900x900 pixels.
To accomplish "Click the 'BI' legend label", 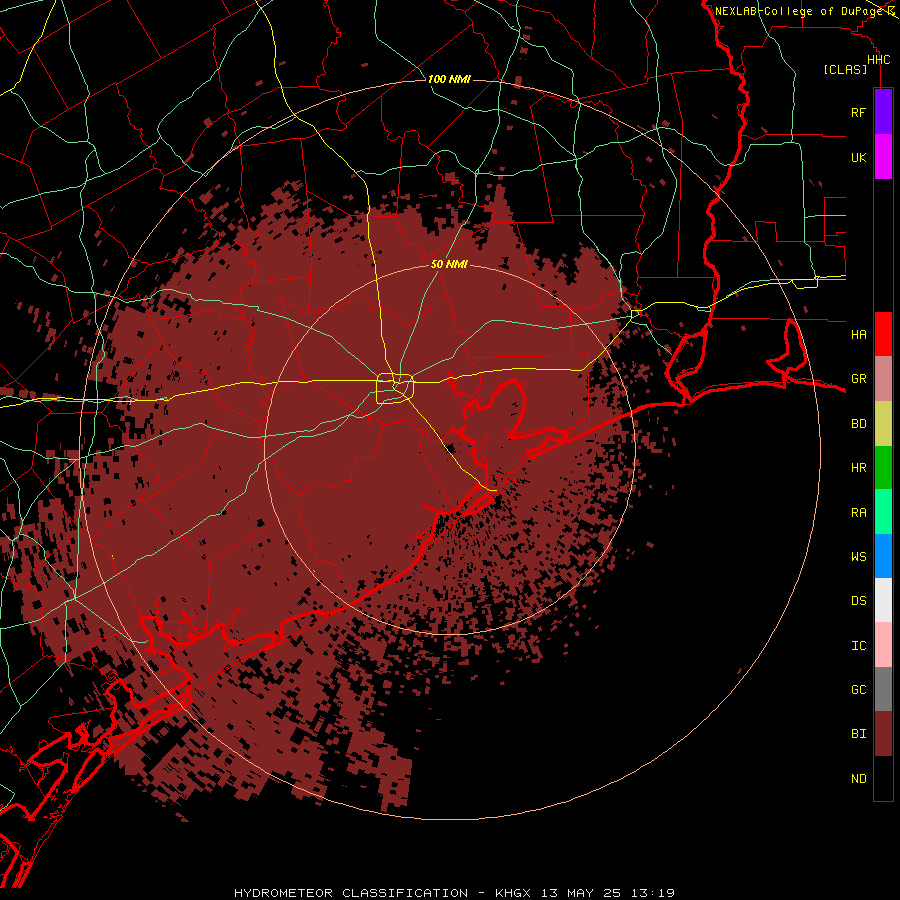I will (x=858, y=734).
